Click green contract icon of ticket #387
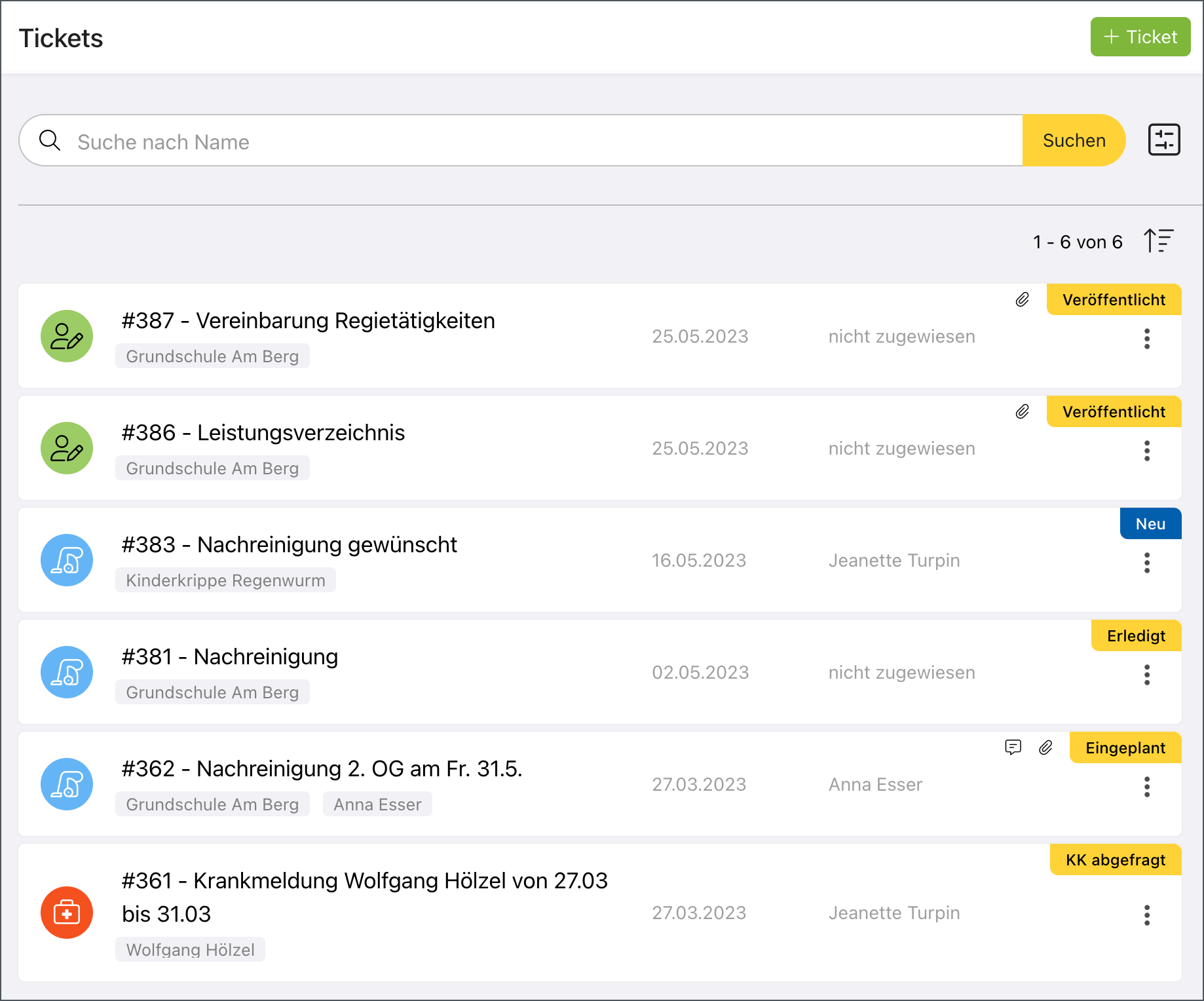The height and width of the screenshot is (1001, 1204). click(x=67, y=336)
